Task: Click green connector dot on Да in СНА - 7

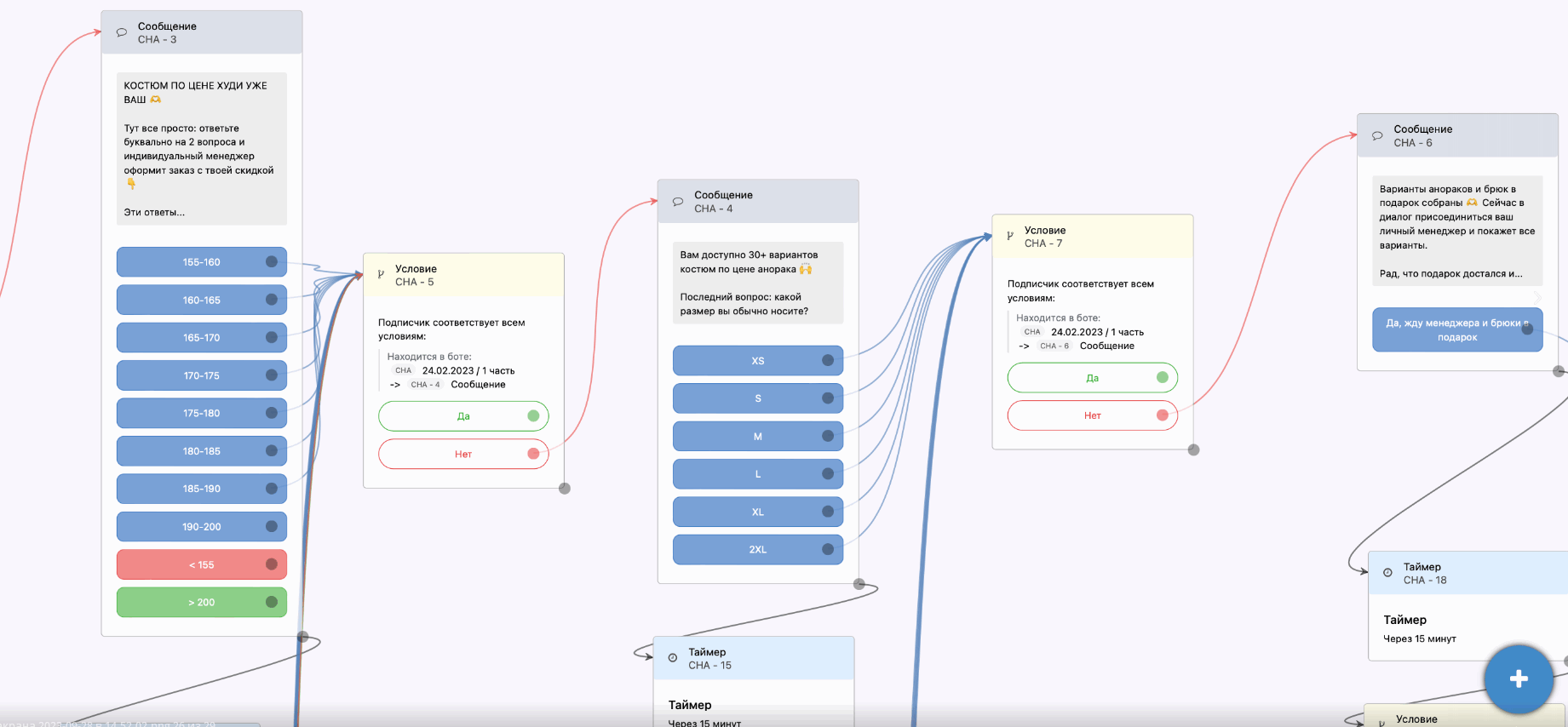Action: pyautogui.click(x=1163, y=377)
